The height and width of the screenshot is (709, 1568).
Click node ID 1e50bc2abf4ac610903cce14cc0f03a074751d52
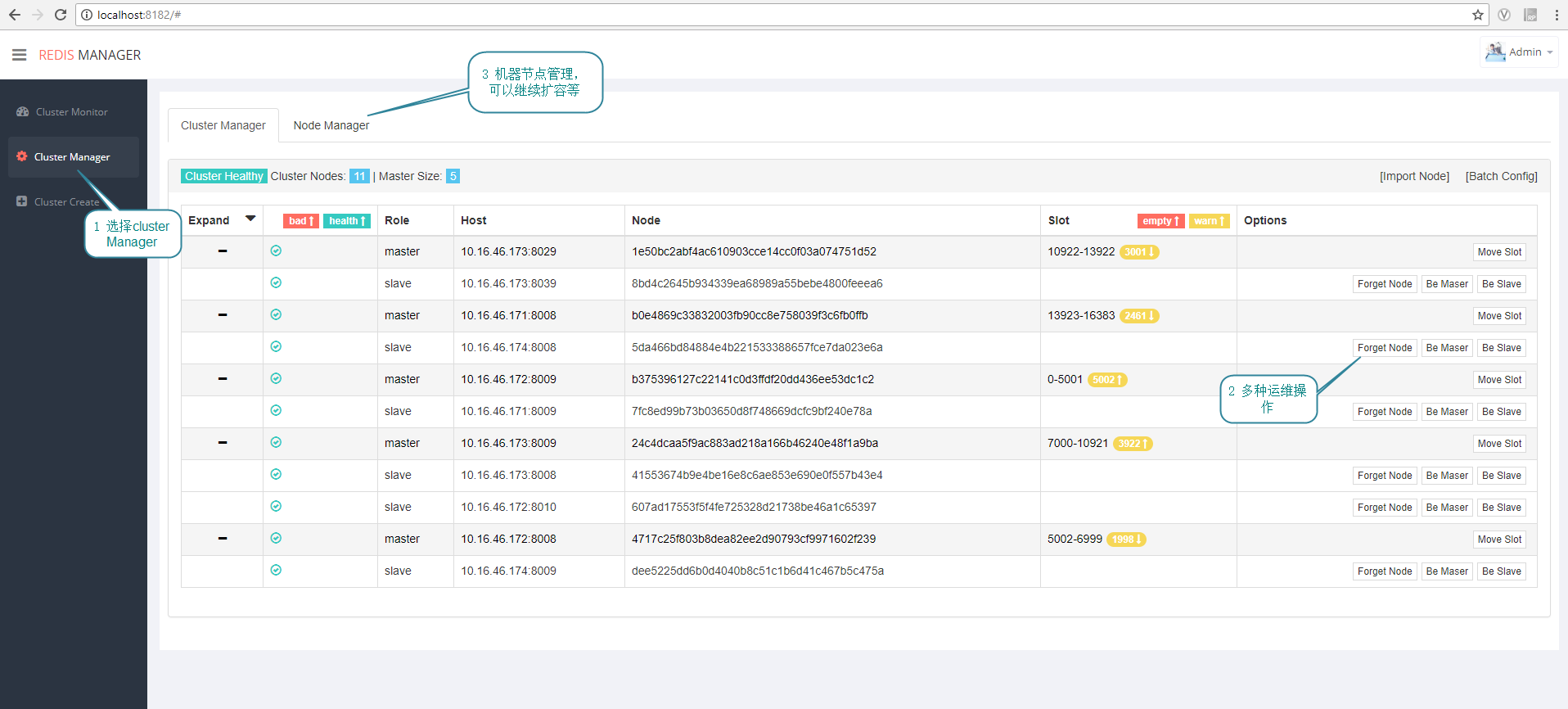754,251
